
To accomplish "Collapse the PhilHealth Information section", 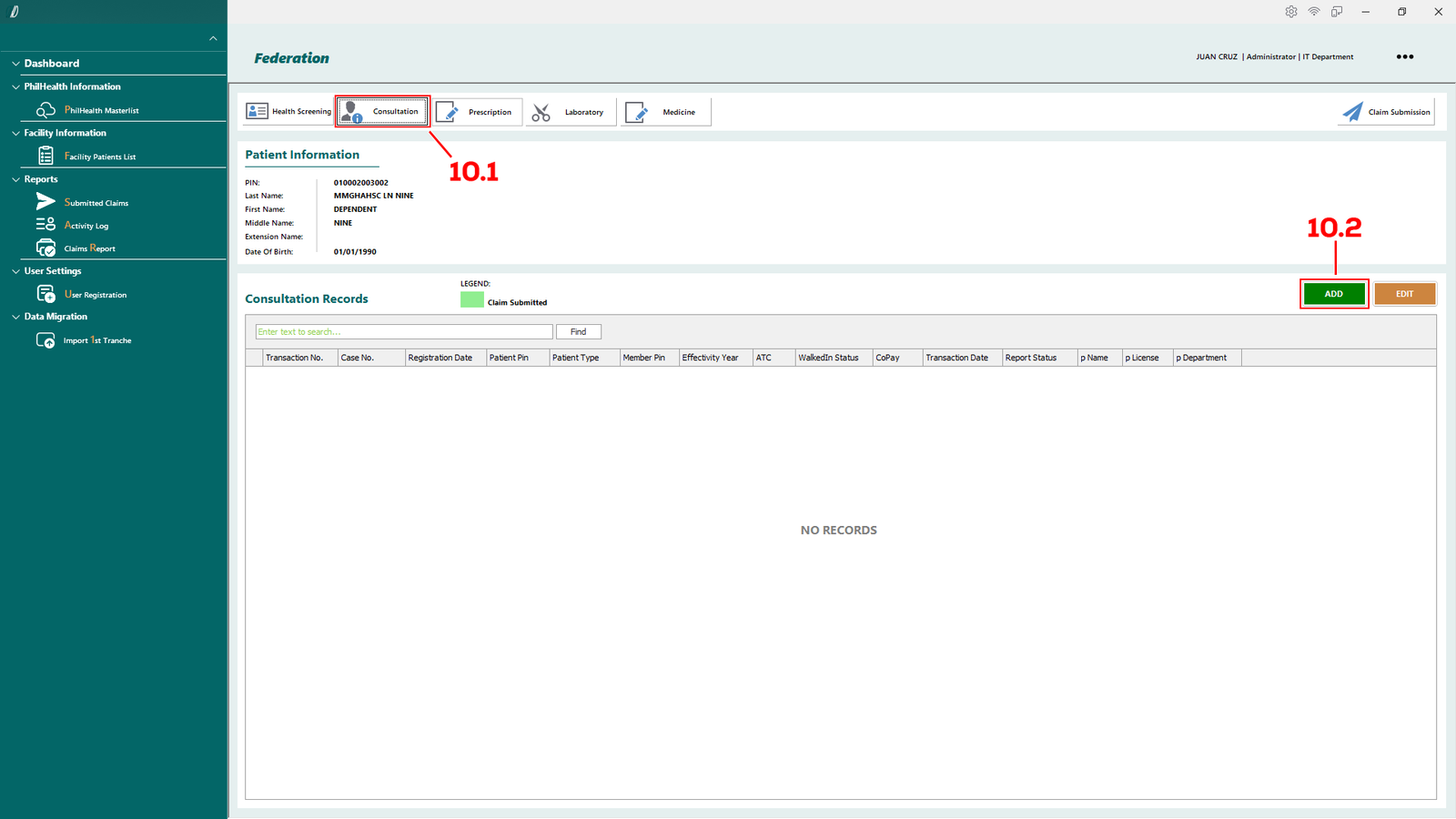I will pyautogui.click(x=15, y=86).
